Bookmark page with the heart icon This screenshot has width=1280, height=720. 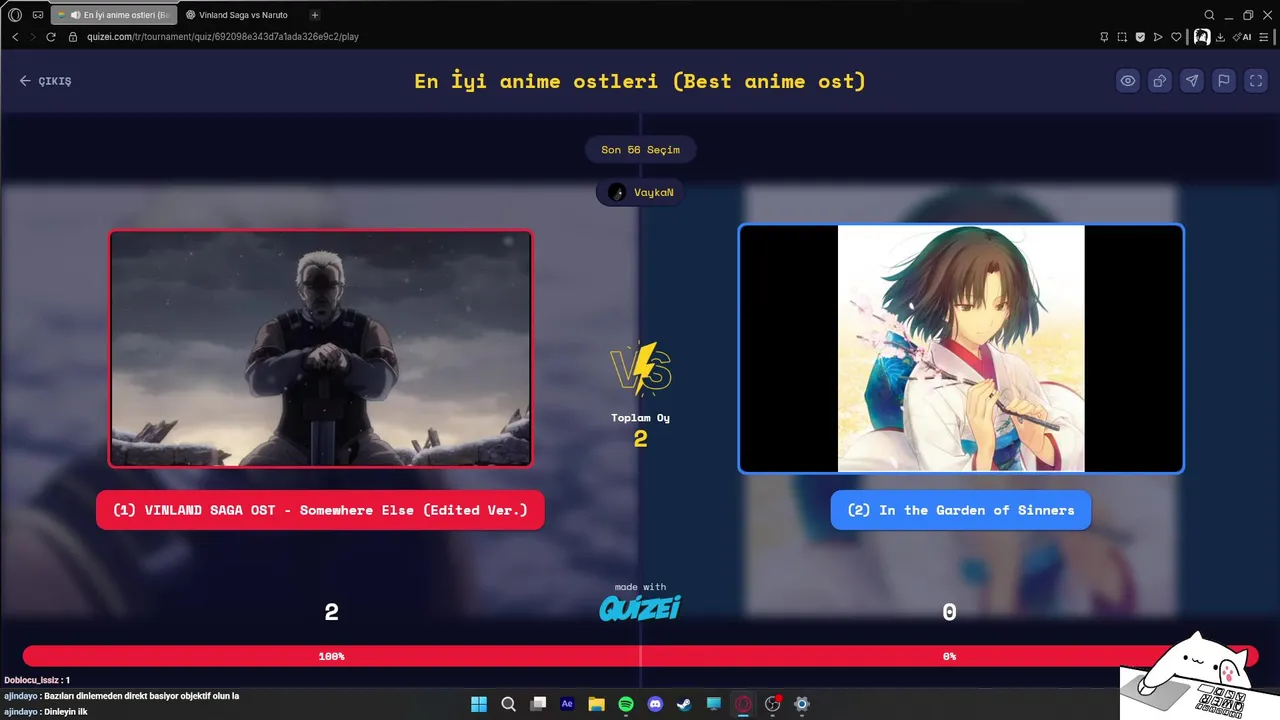[x=1177, y=37]
